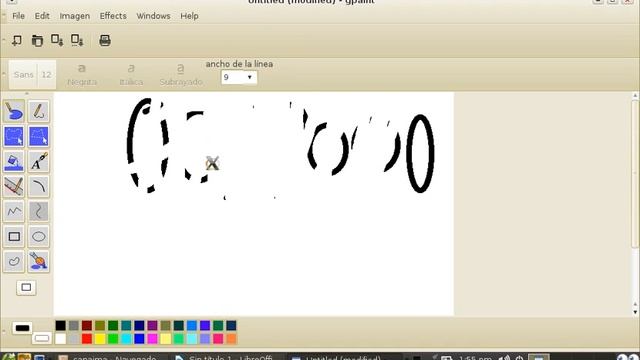Open the Effects menu
Image resolution: width=640 pixels, height=360 pixels.
tap(113, 16)
